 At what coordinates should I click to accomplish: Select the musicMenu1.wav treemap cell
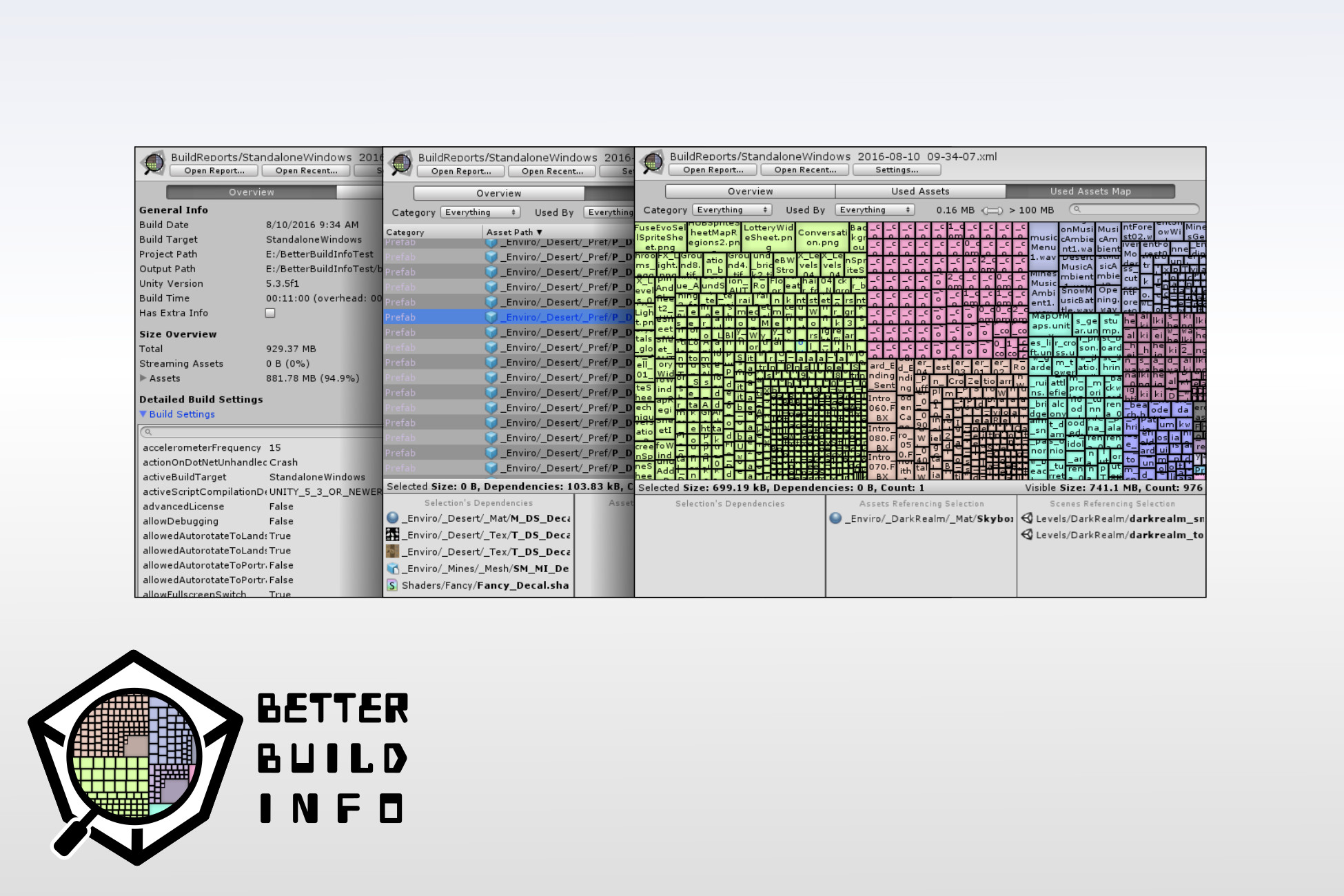pyautogui.click(x=1043, y=246)
